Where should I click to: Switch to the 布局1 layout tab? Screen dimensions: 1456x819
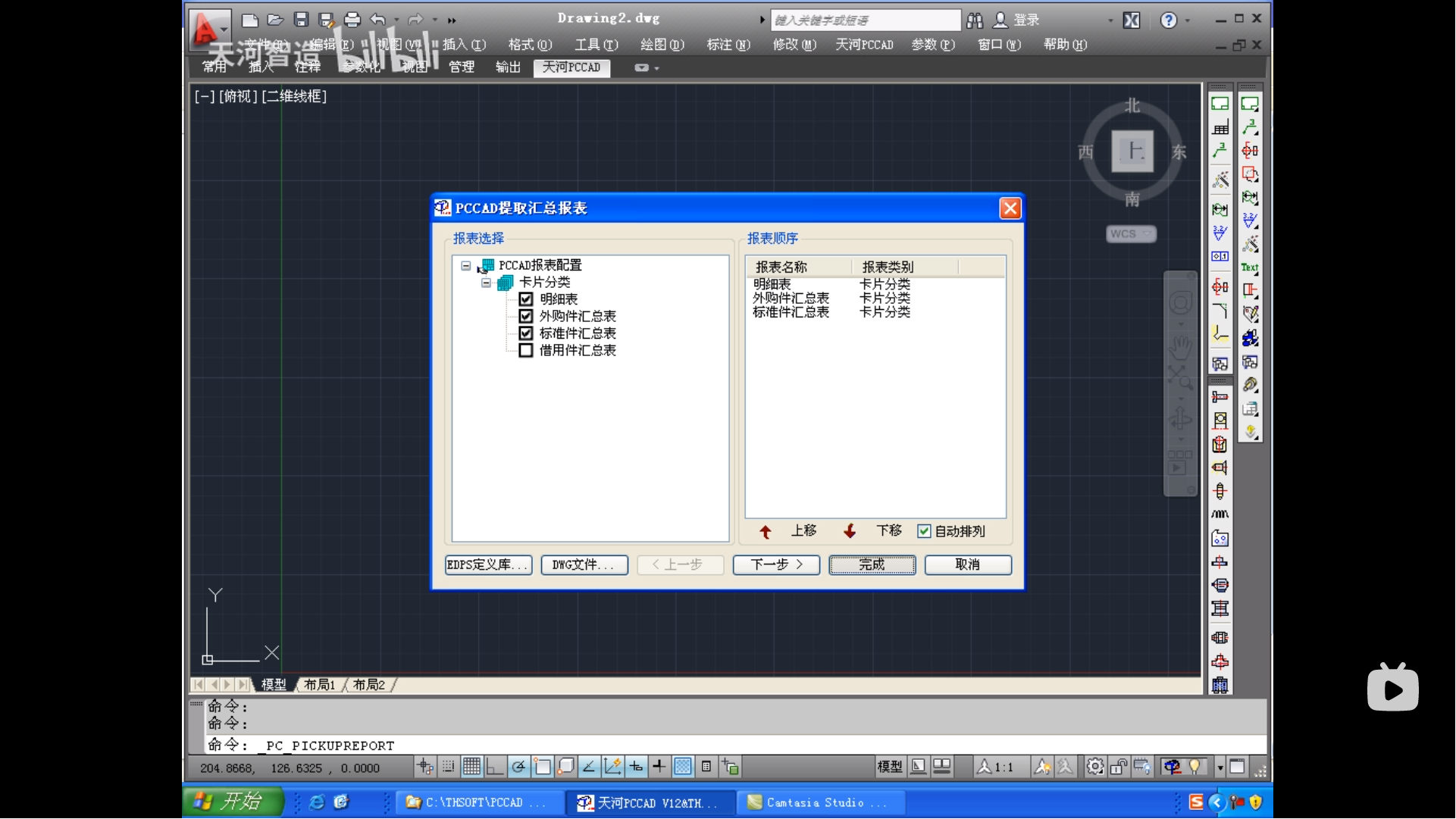(319, 685)
